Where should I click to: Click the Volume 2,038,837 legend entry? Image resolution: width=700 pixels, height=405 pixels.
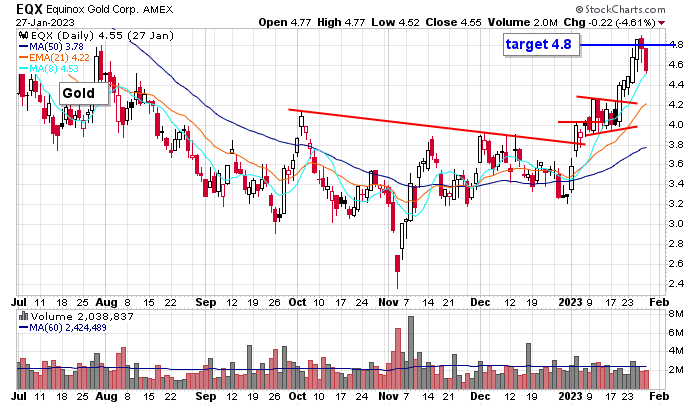click(82, 317)
